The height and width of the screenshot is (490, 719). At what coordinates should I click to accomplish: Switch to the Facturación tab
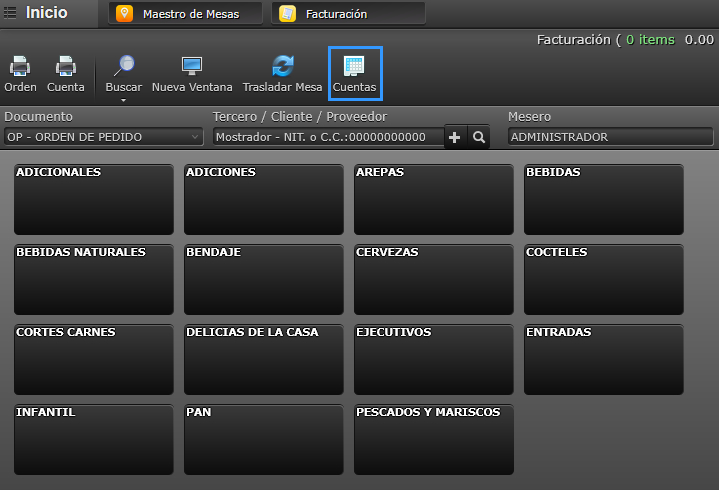[348, 13]
